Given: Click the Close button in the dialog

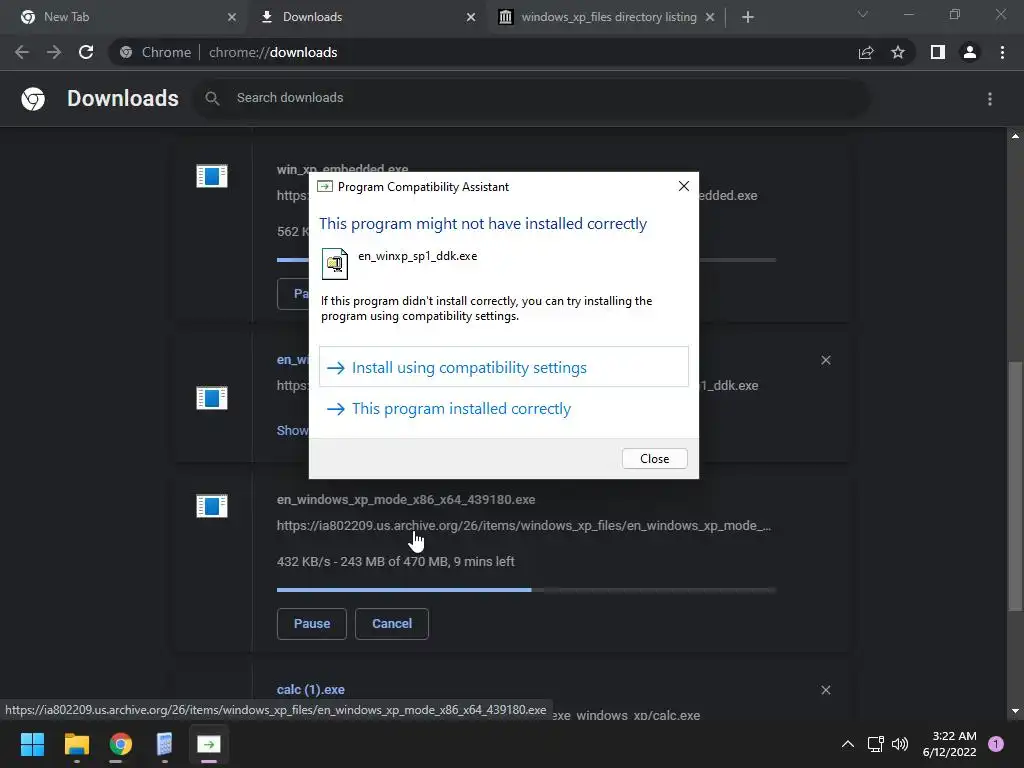Looking at the screenshot, I should pos(654,458).
